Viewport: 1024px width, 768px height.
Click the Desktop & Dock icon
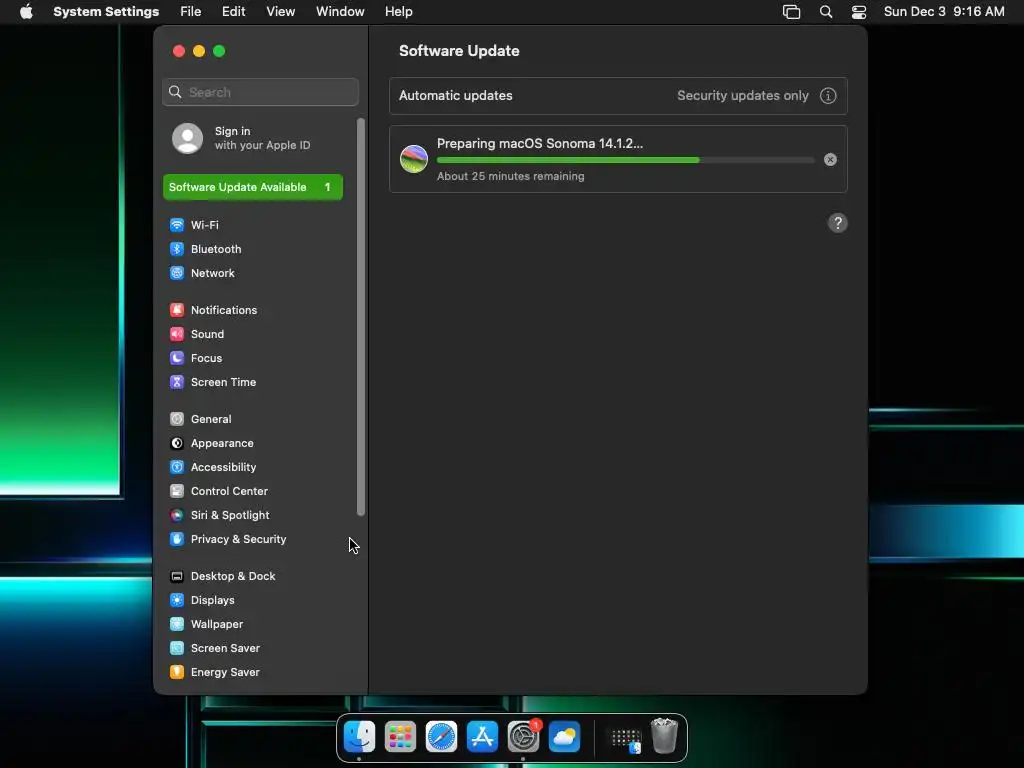177,576
